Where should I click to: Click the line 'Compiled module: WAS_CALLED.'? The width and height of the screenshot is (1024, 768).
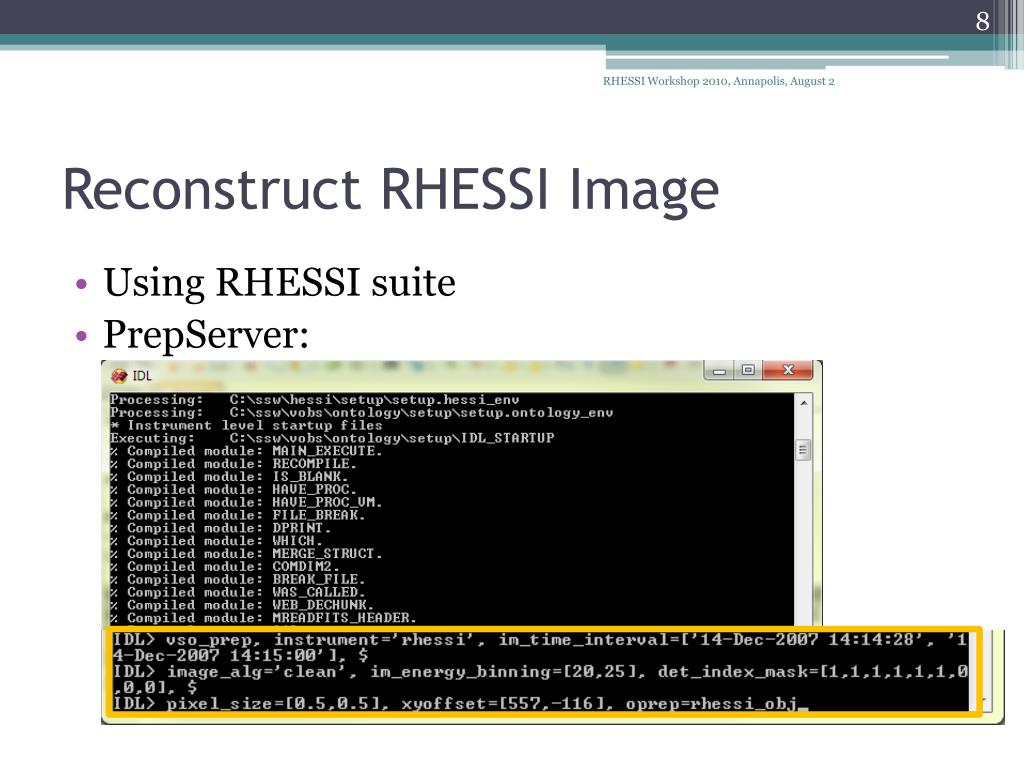point(237,592)
